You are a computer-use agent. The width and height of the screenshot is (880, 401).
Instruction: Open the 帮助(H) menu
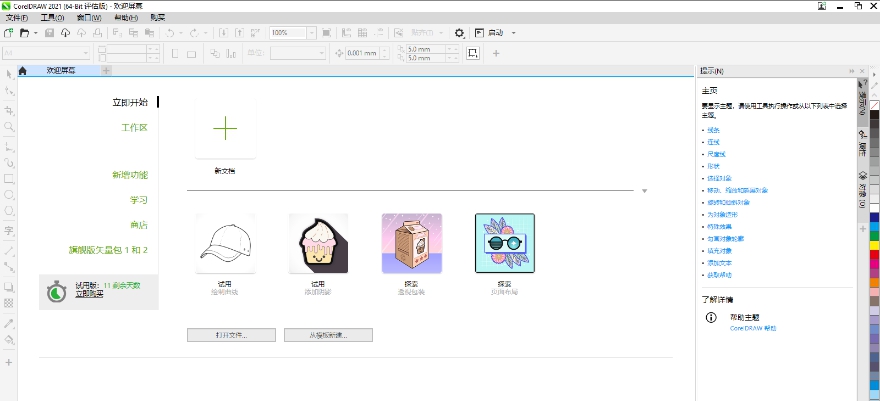126,18
